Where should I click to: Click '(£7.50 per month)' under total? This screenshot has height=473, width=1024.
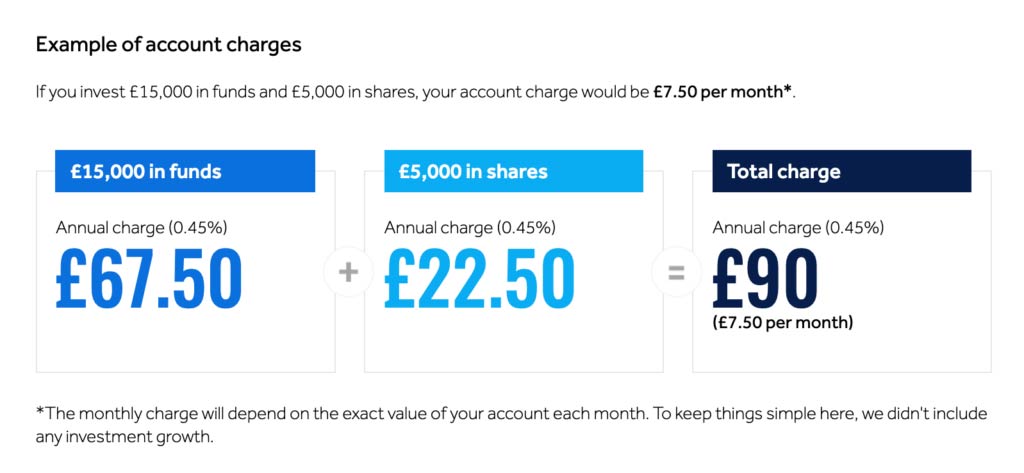click(x=782, y=323)
